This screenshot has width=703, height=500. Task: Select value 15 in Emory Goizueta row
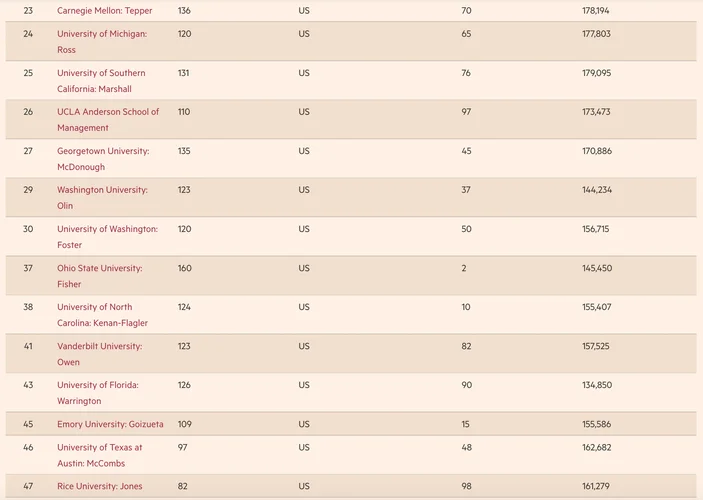(x=465, y=424)
